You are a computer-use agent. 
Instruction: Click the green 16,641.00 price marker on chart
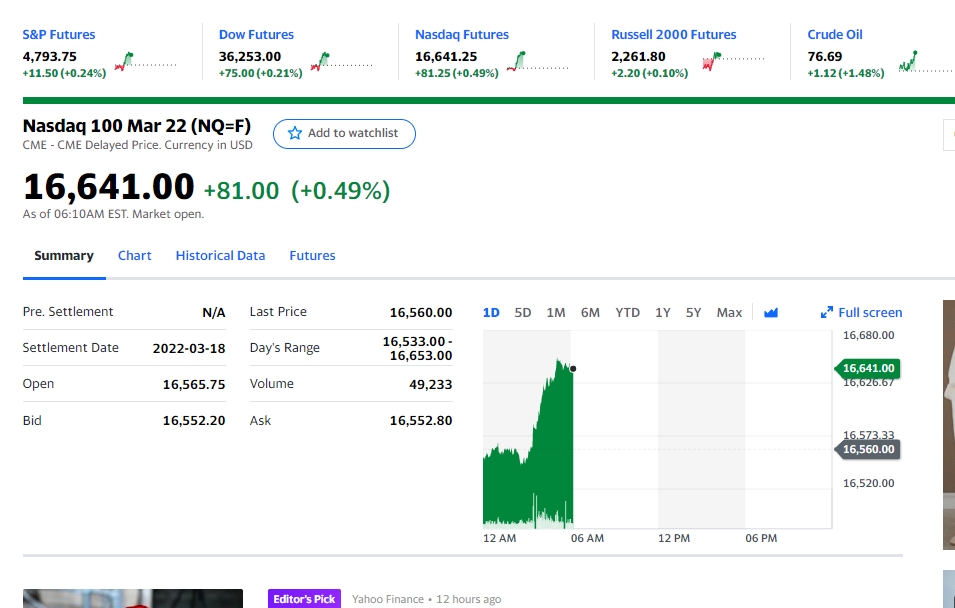coord(867,368)
